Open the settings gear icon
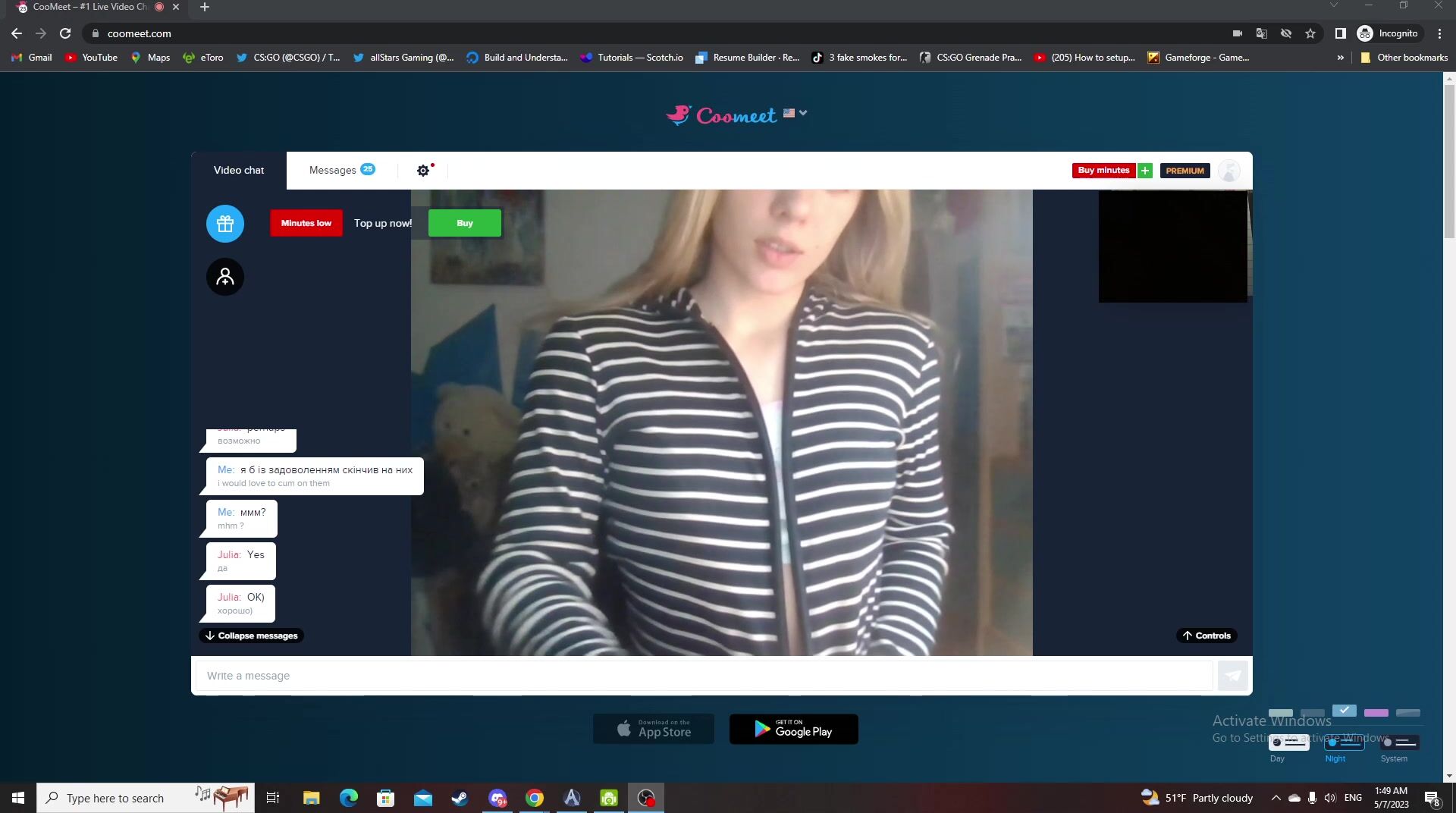This screenshot has height=813, width=1456. click(423, 171)
